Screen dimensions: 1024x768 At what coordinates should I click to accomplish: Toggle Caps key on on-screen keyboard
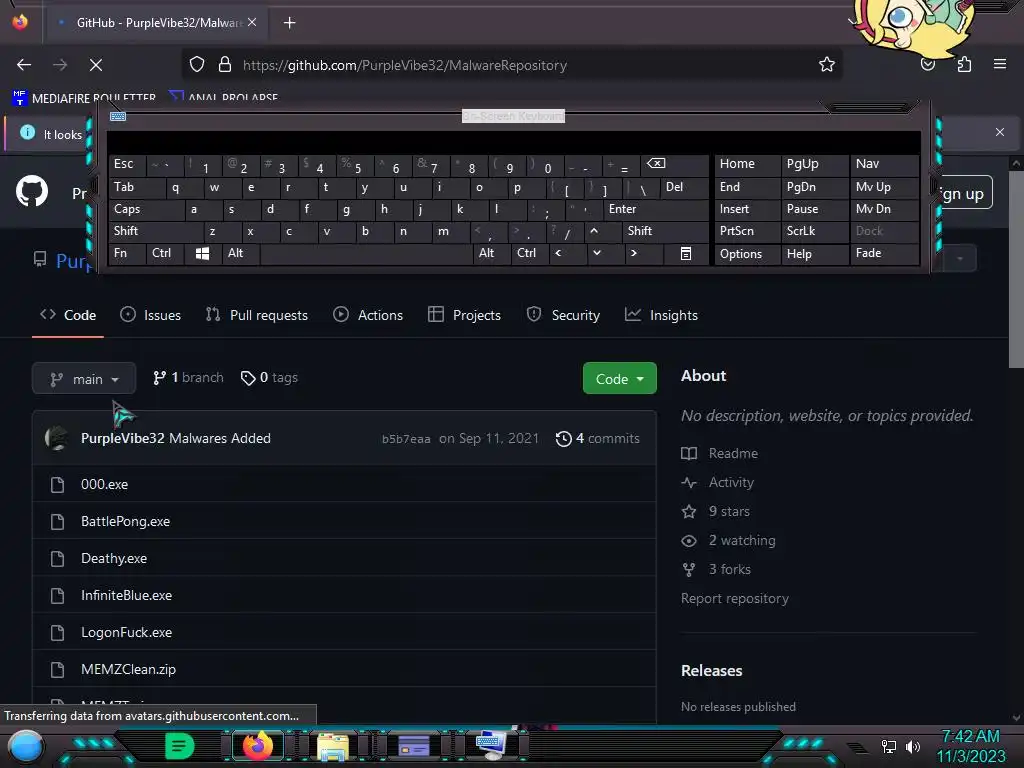(x=146, y=209)
